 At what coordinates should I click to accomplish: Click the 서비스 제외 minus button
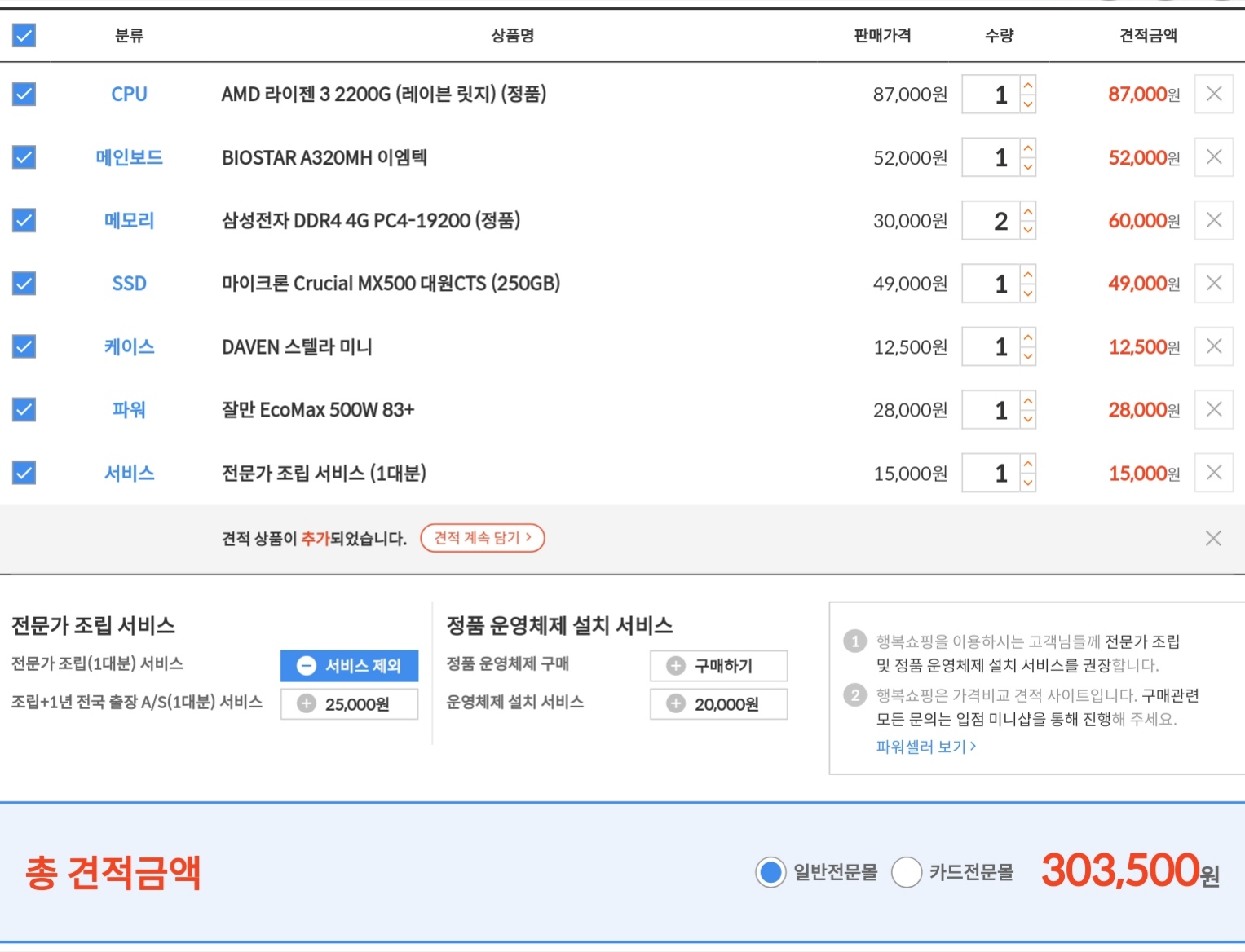pyautogui.click(x=349, y=666)
